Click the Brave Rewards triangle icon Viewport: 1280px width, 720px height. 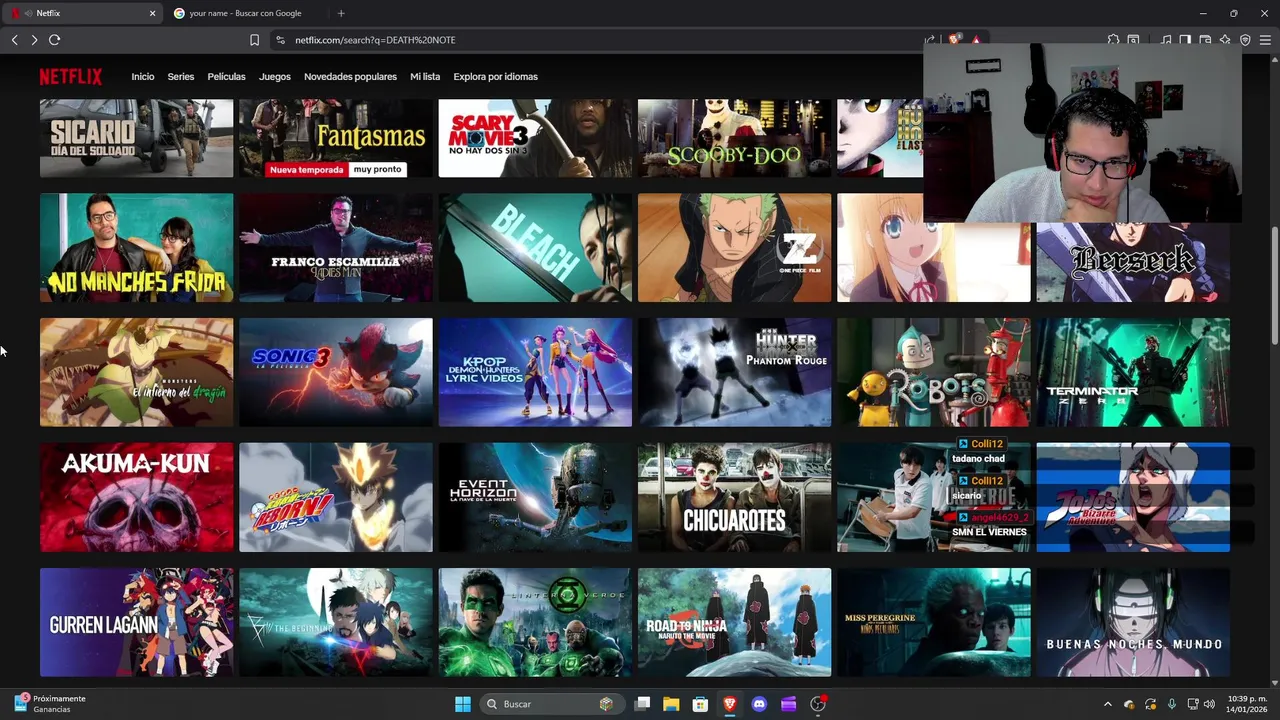tap(975, 40)
